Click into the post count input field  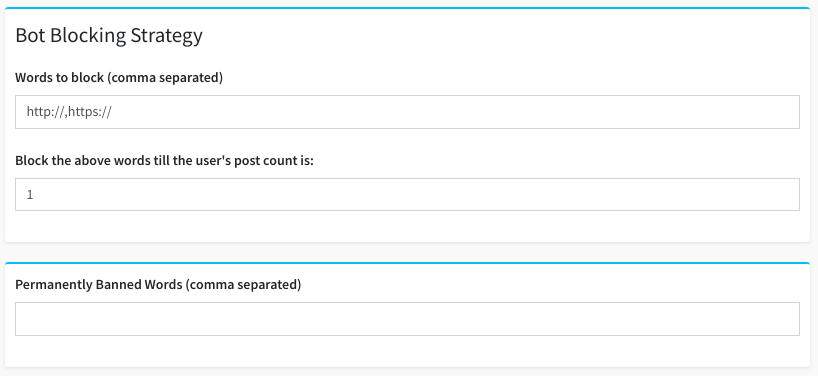[x=407, y=195]
